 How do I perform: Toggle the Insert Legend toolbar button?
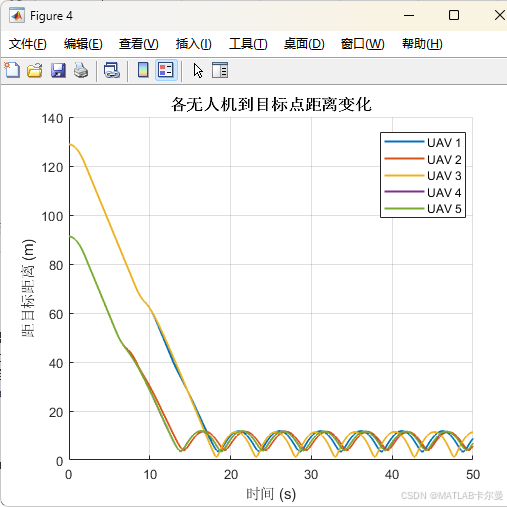[x=166, y=70]
